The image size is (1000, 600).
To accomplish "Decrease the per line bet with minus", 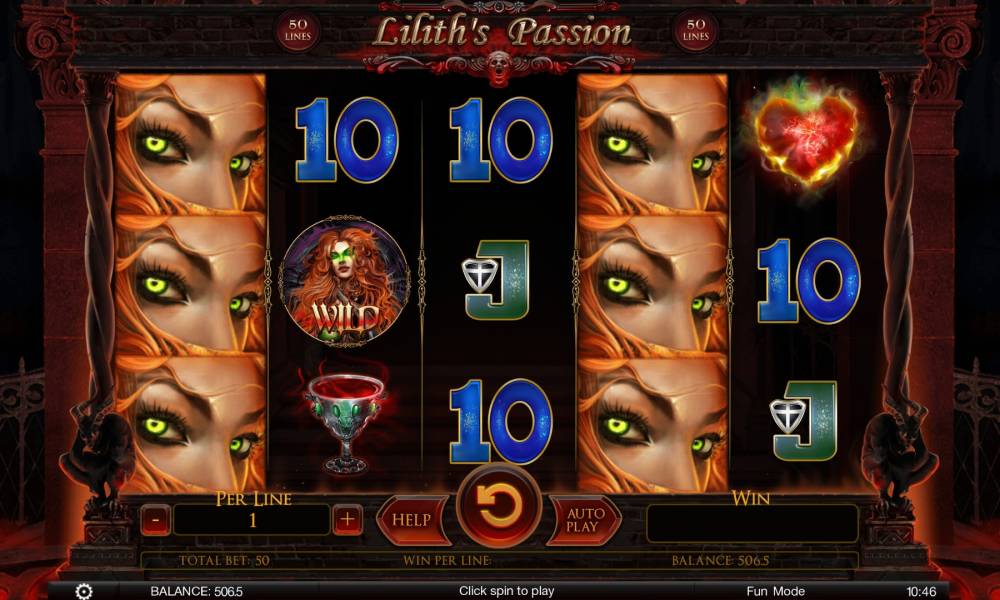I will (156, 520).
